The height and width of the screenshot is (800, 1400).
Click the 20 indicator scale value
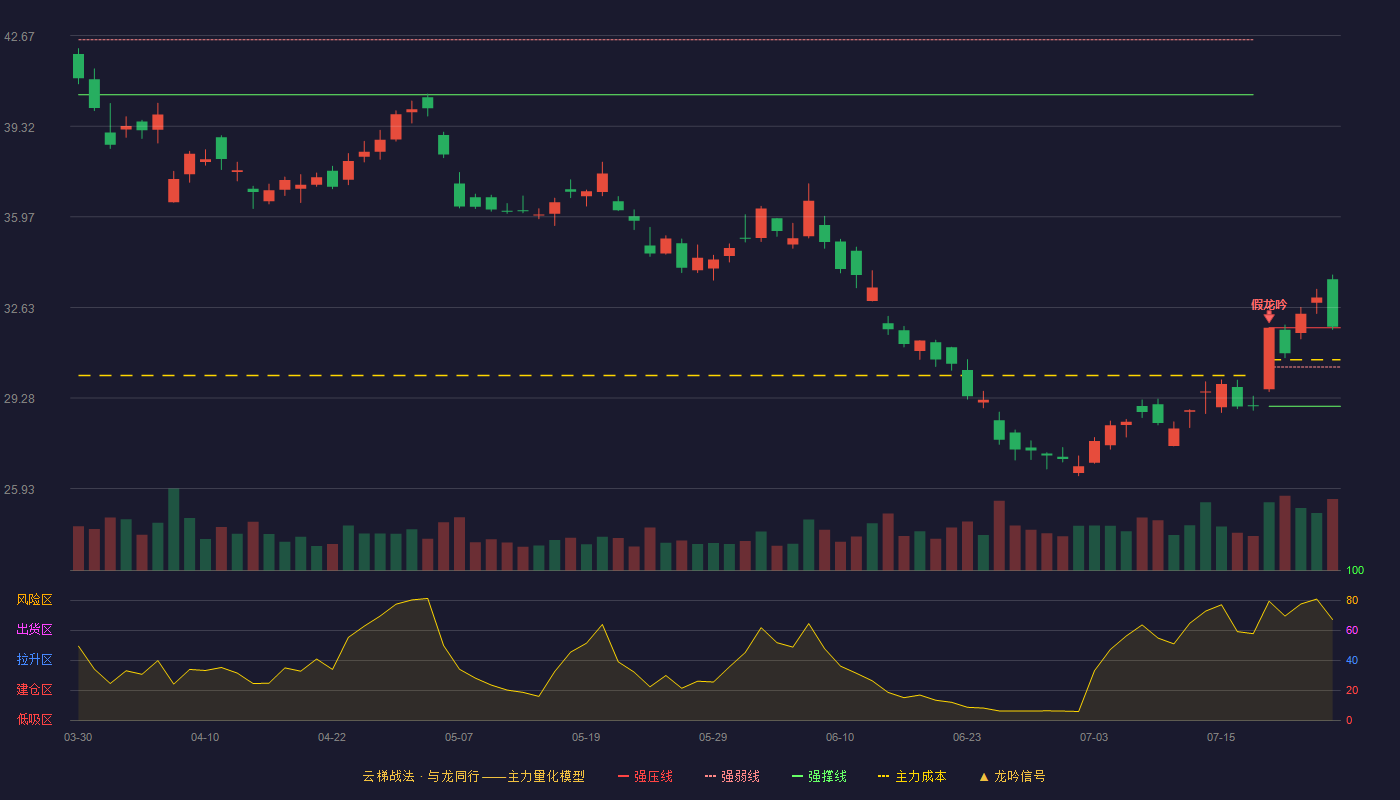click(x=1352, y=690)
